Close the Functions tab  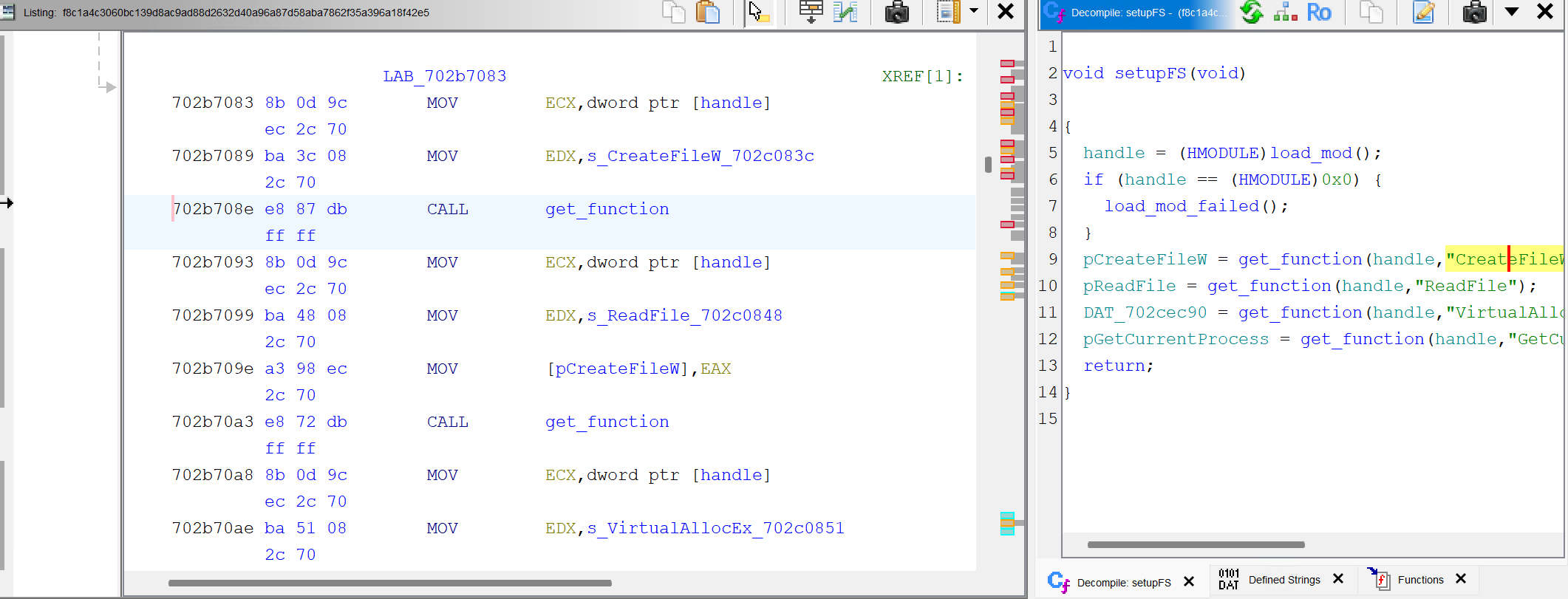pyautogui.click(x=1461, y=579)
